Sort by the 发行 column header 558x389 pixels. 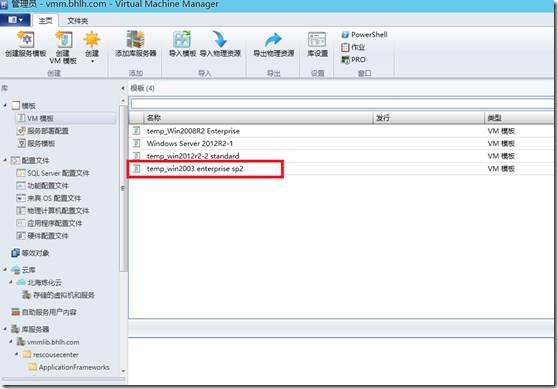[428, 118]
